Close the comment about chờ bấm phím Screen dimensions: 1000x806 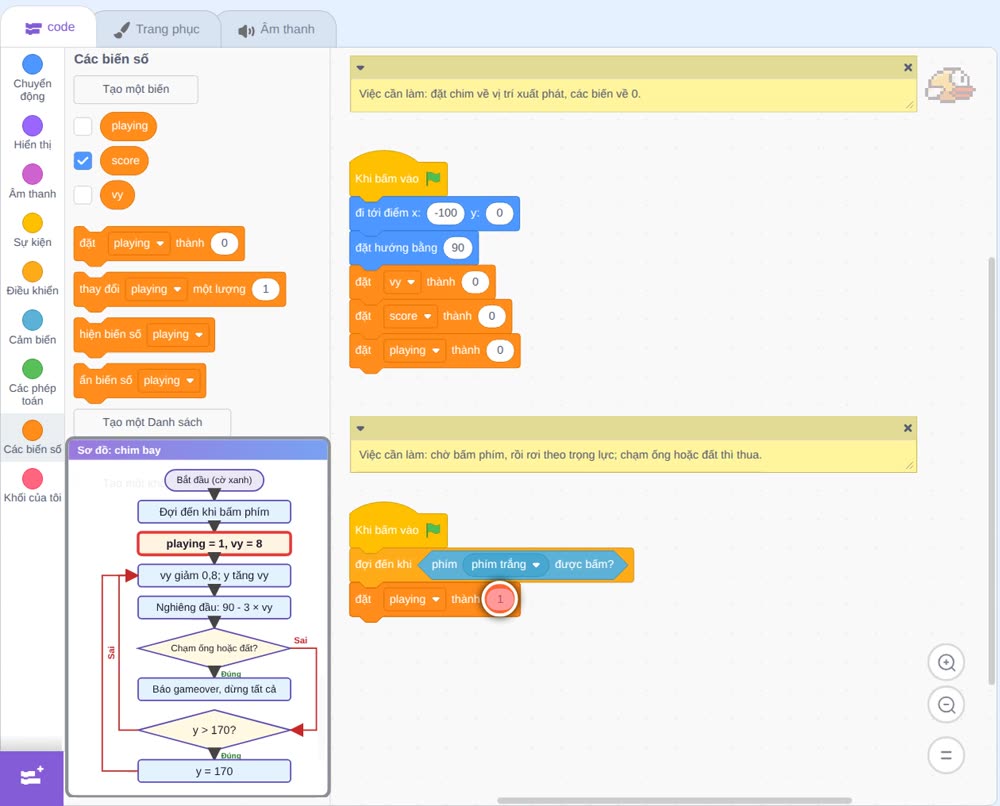pyautogui.click(x=908, y=428)
